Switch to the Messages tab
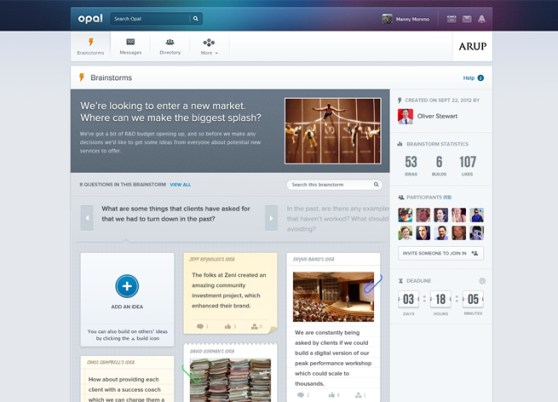The image size is (558, 402). 131,46
